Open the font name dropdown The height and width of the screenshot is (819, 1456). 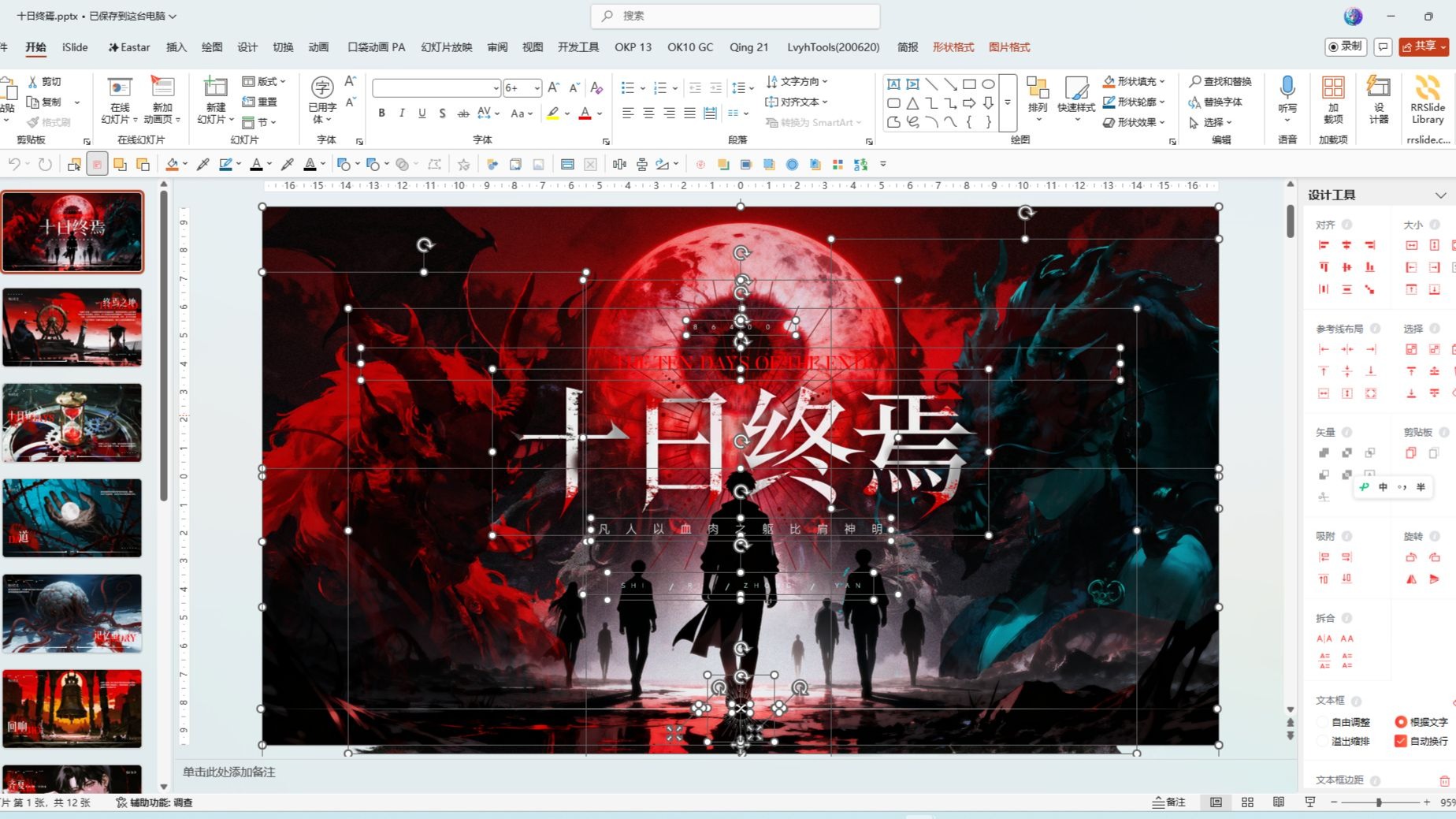click(496, 87)
